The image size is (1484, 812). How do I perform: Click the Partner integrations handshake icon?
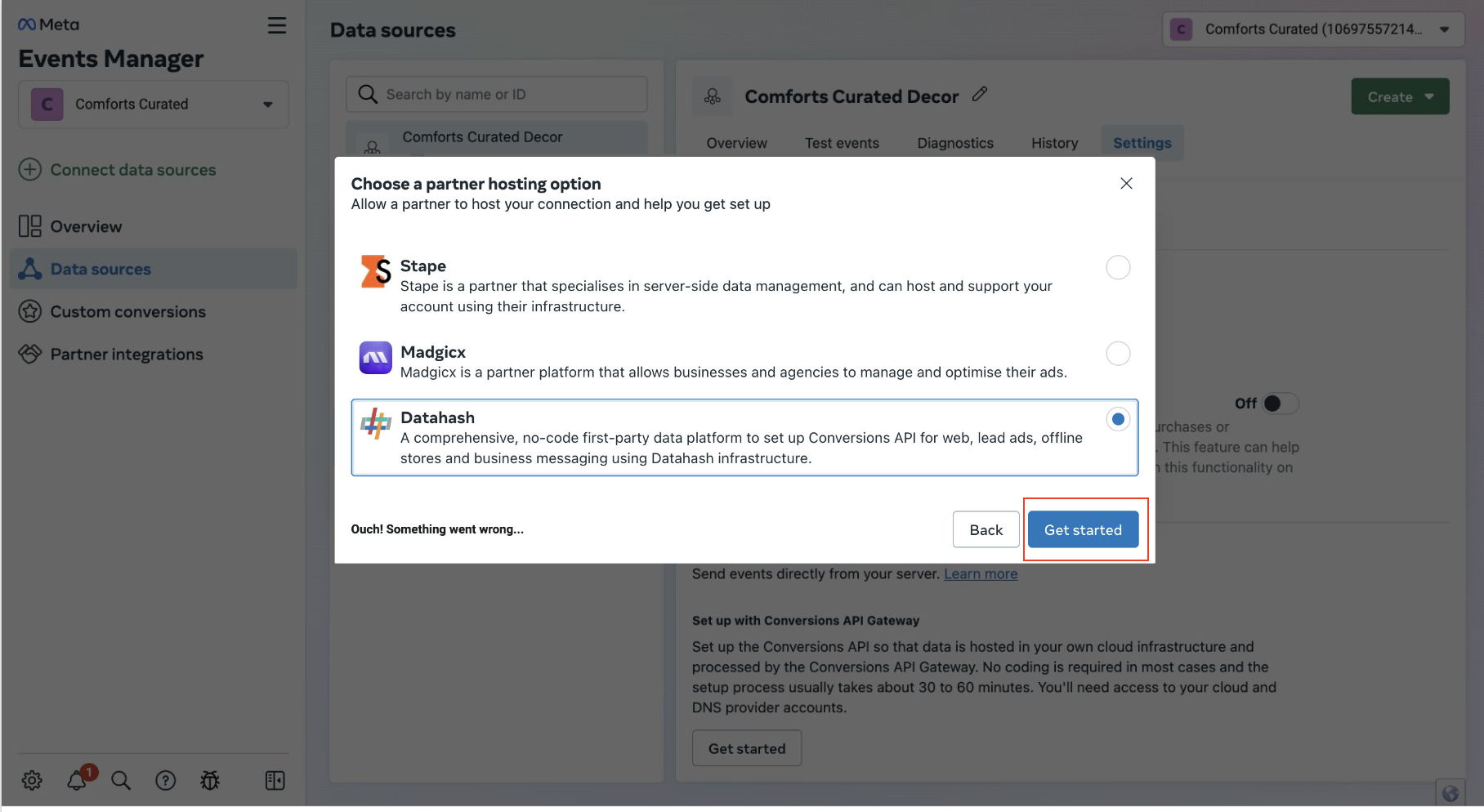click(29, 354)
